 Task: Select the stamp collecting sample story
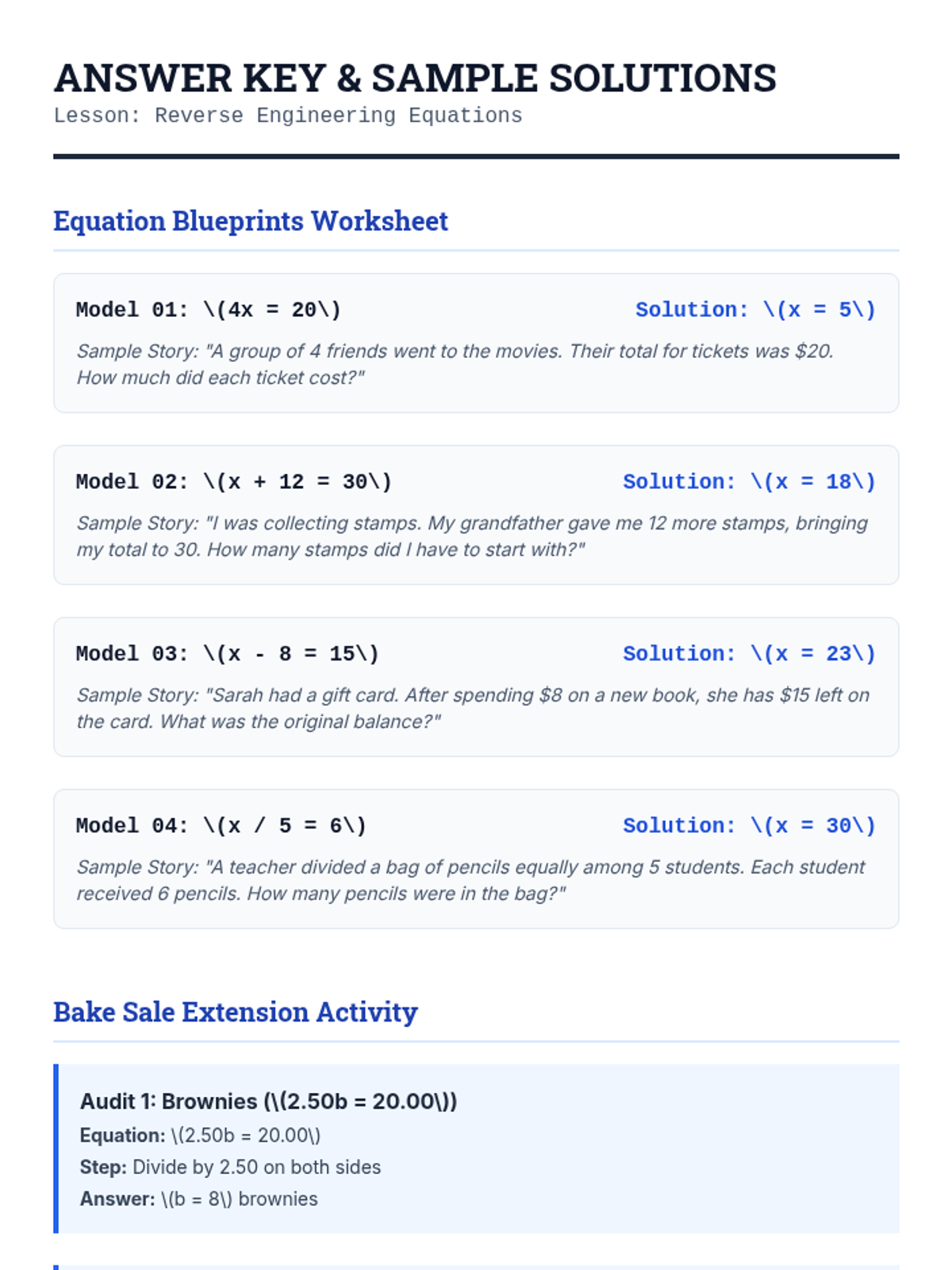[472, 537]
